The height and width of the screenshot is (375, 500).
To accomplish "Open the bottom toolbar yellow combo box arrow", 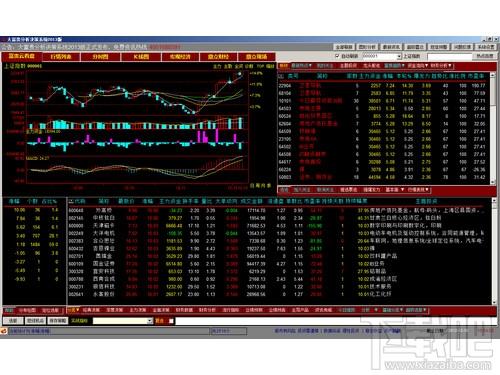I will [x=150, y=321].
